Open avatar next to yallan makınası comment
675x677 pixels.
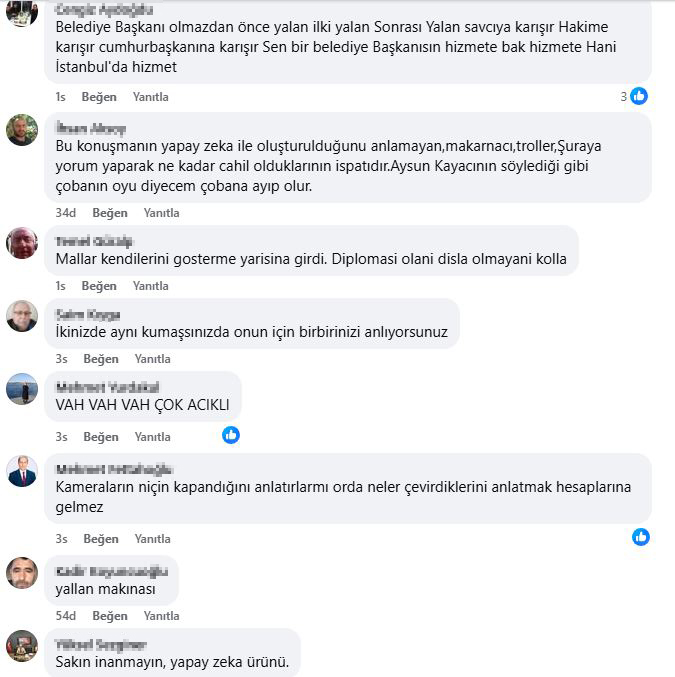pyautogui.click(x=22, y=573)
